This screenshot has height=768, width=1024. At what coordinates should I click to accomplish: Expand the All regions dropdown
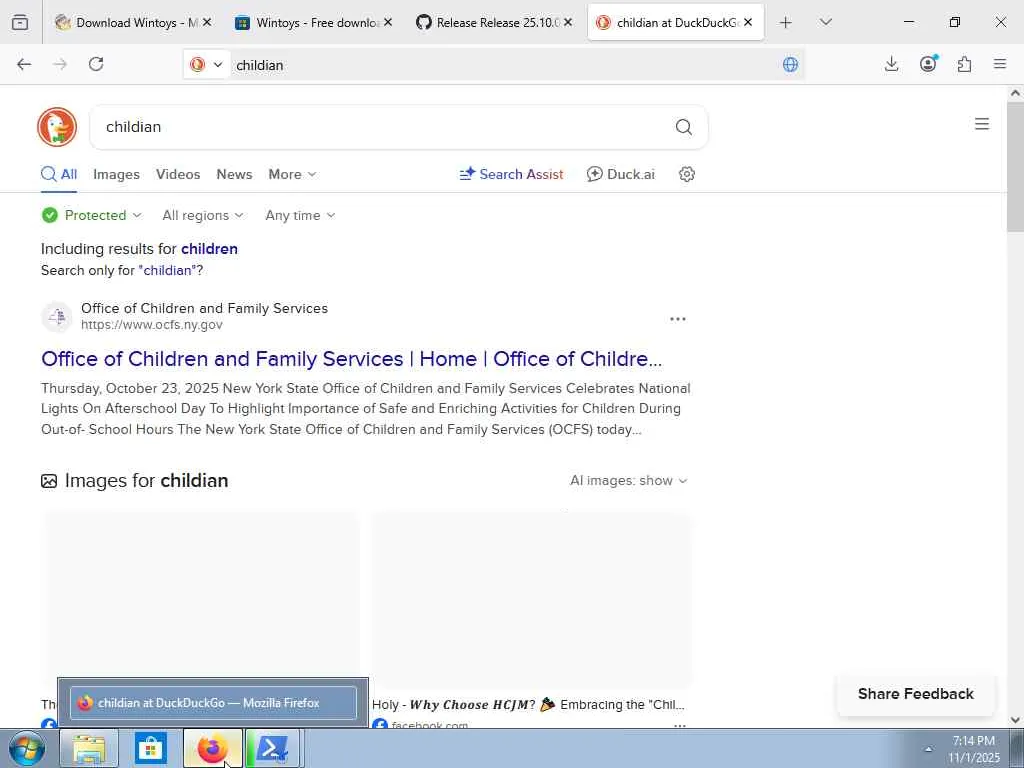point(202,215)
